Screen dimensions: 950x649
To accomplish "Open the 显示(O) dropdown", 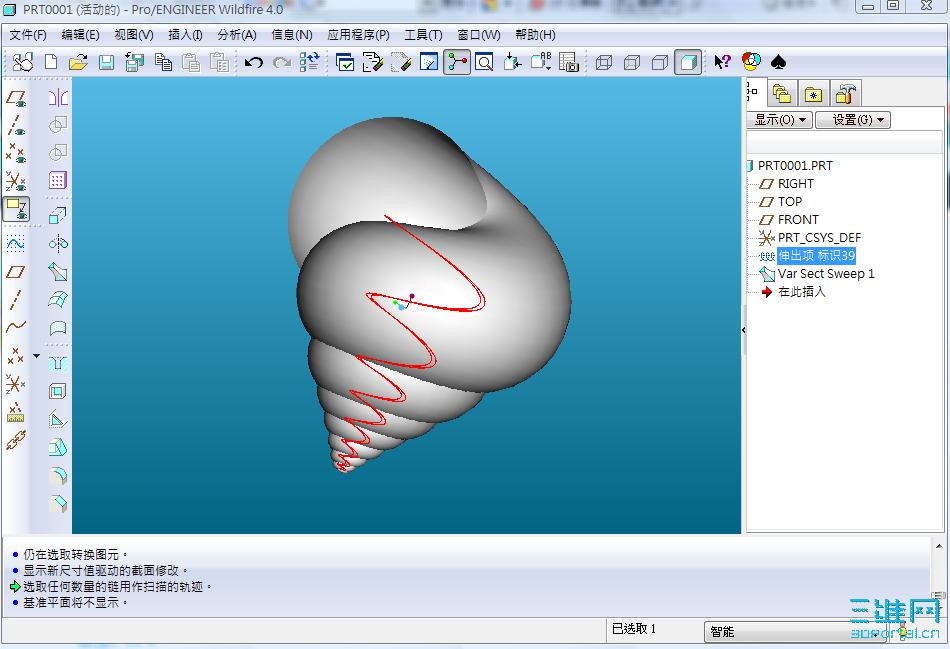I will 780,120.
